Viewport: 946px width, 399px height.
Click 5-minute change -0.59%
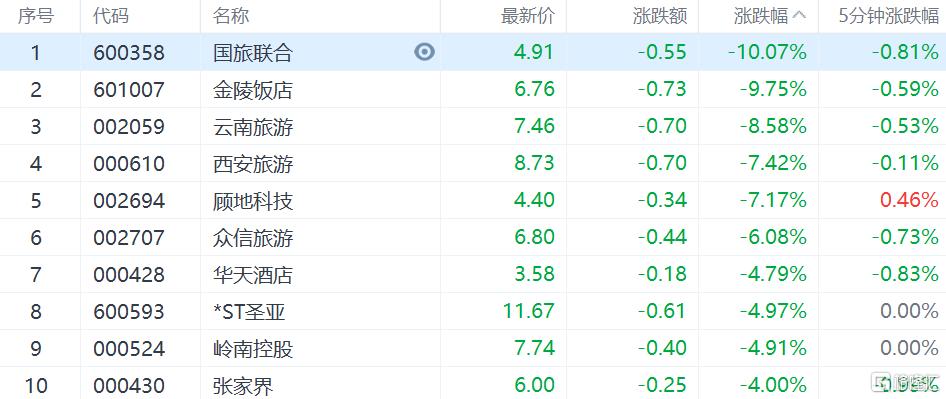(x=905, y=90)
